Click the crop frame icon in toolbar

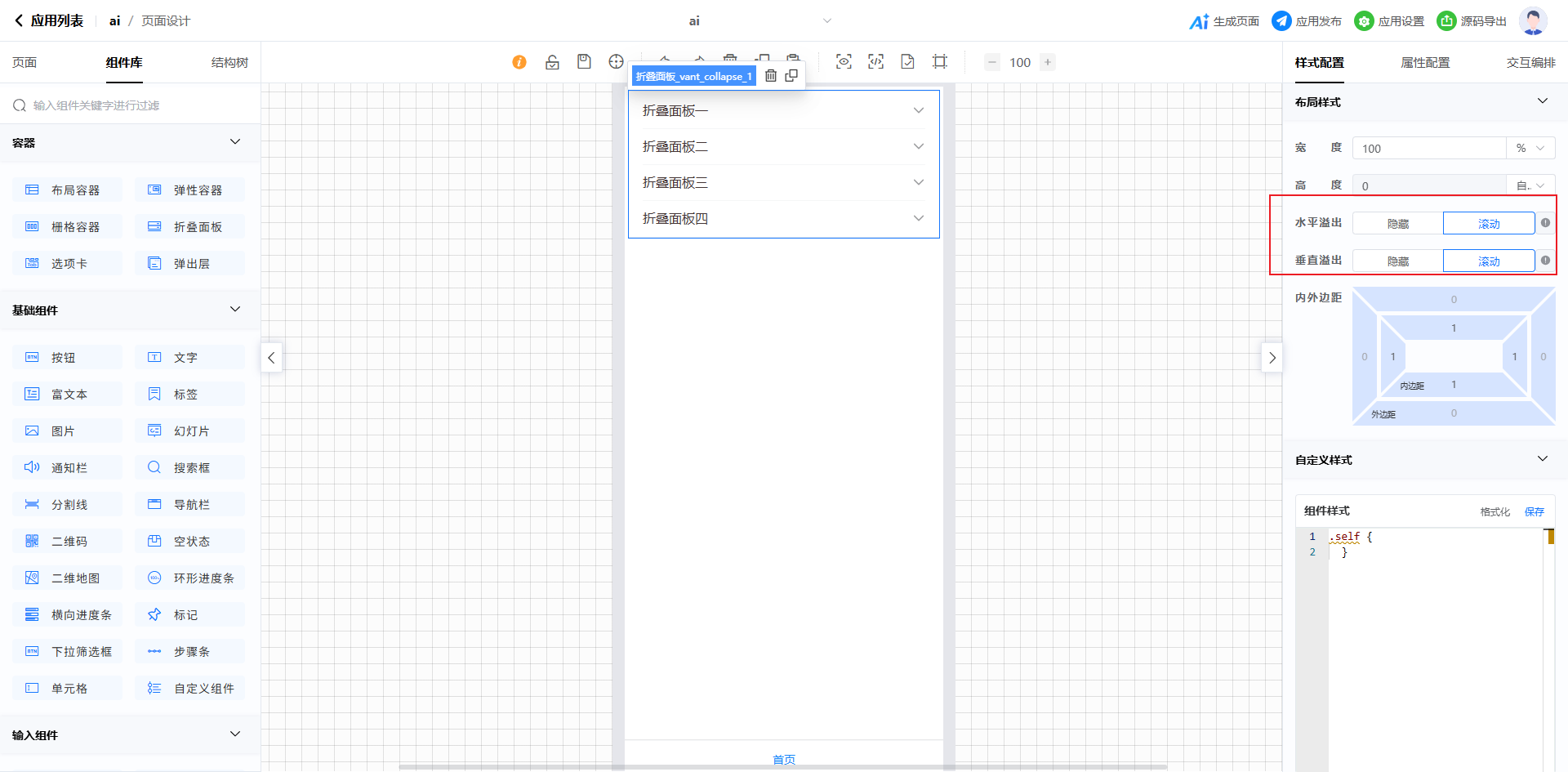click(x=940, y=62)
